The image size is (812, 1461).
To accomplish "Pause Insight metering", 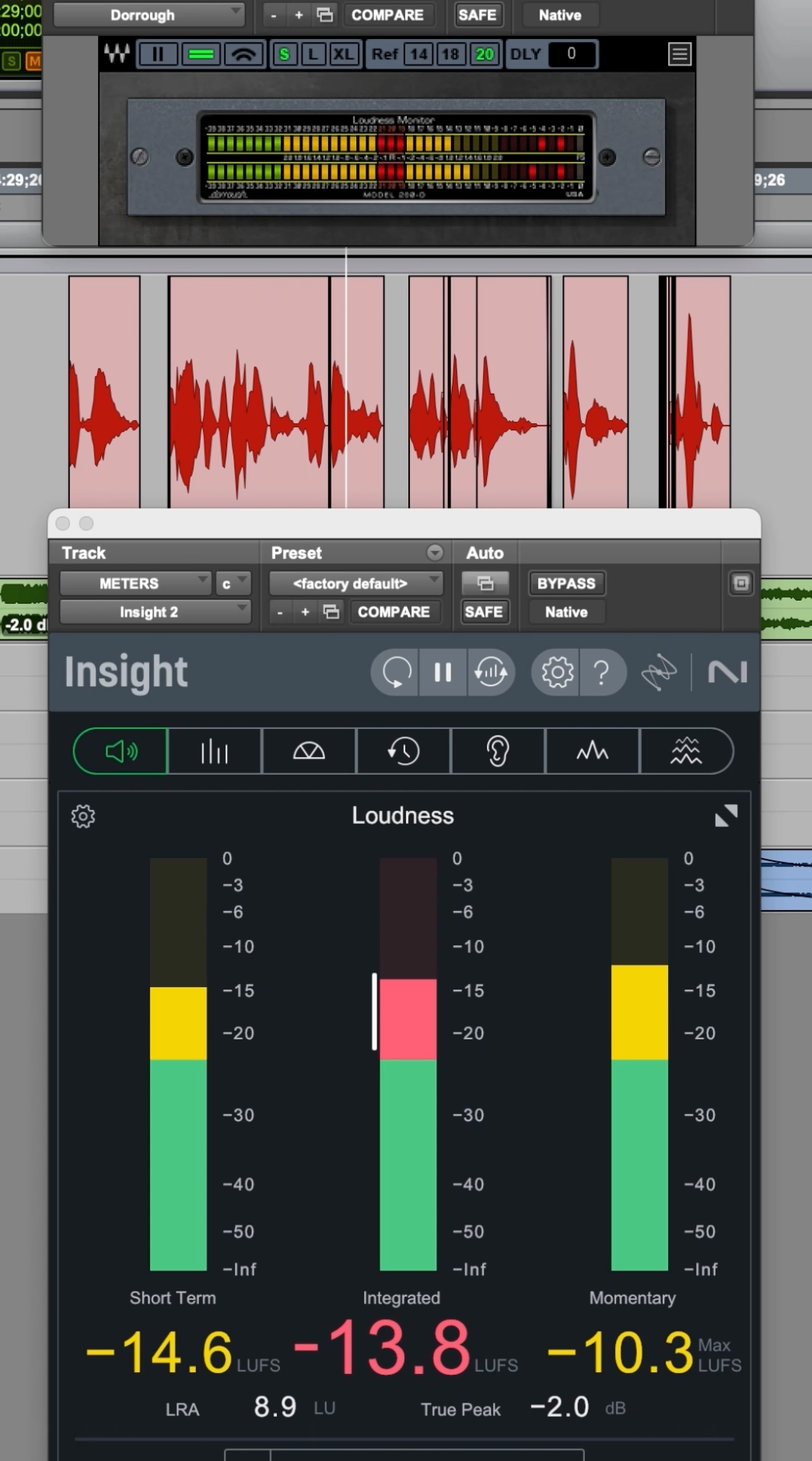I will (x=443, y=671).
